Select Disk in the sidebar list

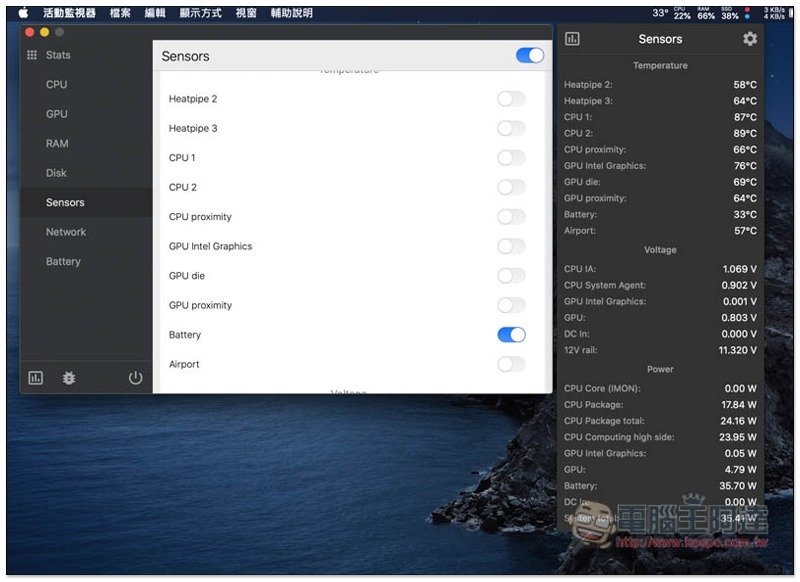click(56, 173)
